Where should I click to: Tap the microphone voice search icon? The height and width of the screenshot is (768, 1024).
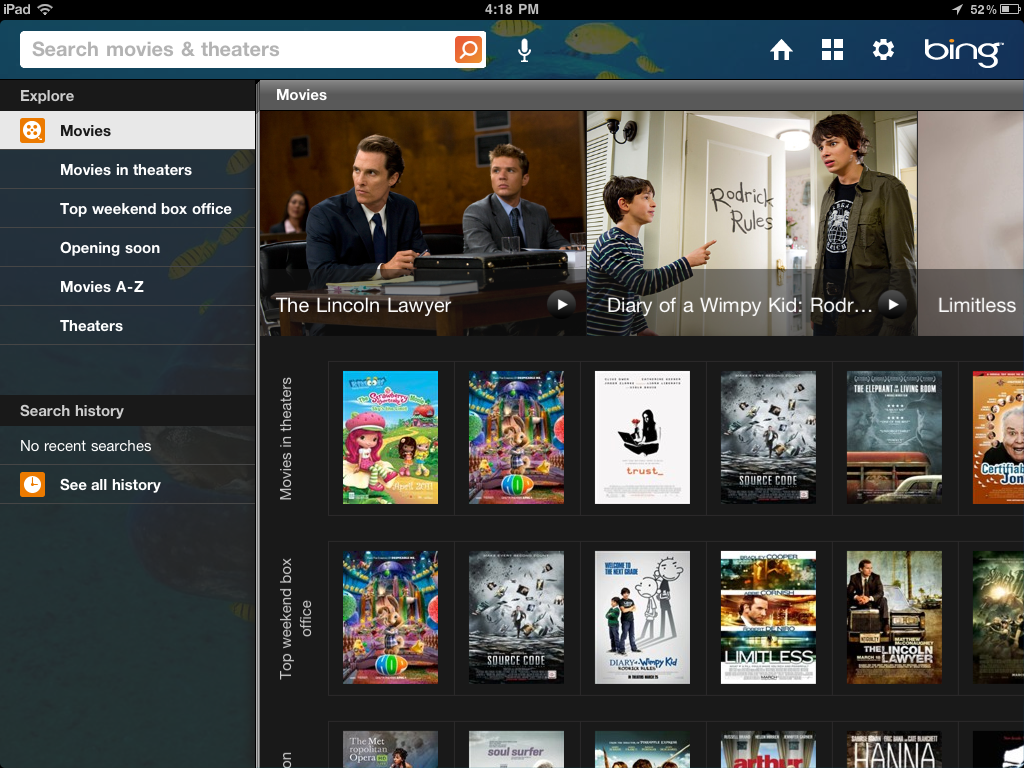(x=523, y=49)
